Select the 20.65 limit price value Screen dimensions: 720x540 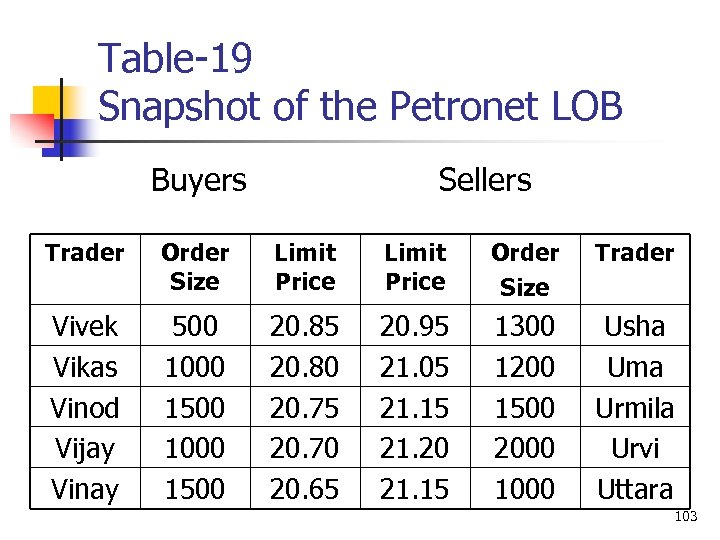pyautogui.click(x=305, y=489)
